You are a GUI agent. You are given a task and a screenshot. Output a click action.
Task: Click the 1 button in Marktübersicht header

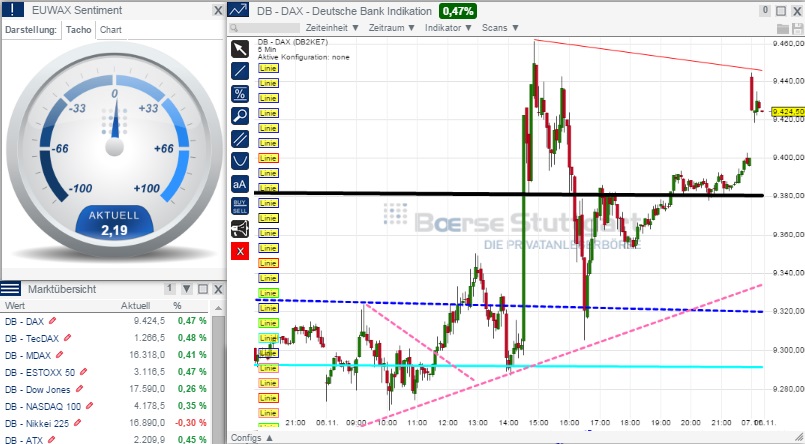coord(170,289)
